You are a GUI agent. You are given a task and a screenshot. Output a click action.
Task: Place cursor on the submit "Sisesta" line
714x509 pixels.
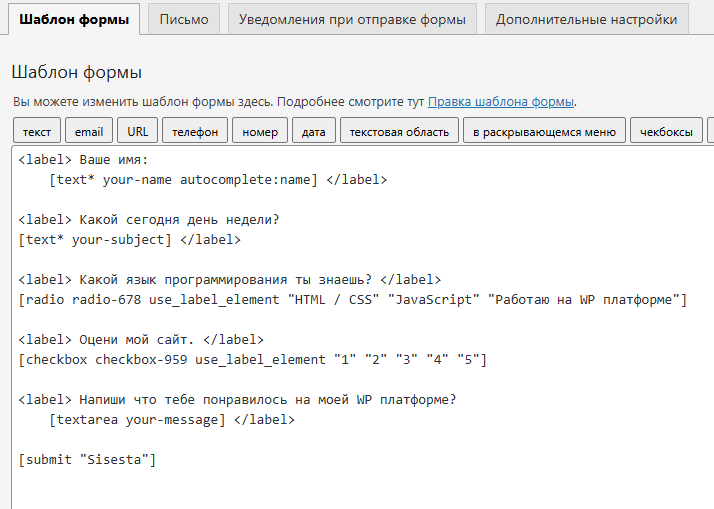88,460
